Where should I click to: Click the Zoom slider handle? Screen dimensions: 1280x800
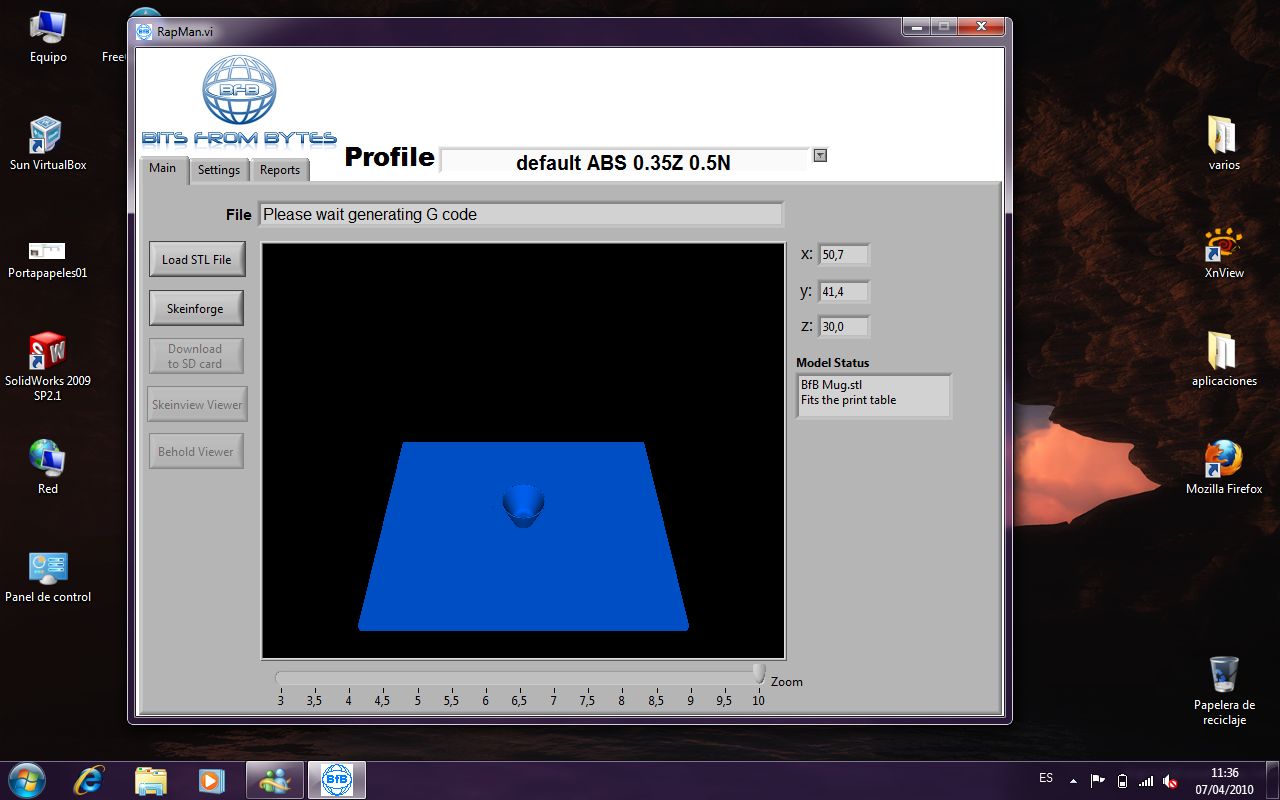(759, 673)
